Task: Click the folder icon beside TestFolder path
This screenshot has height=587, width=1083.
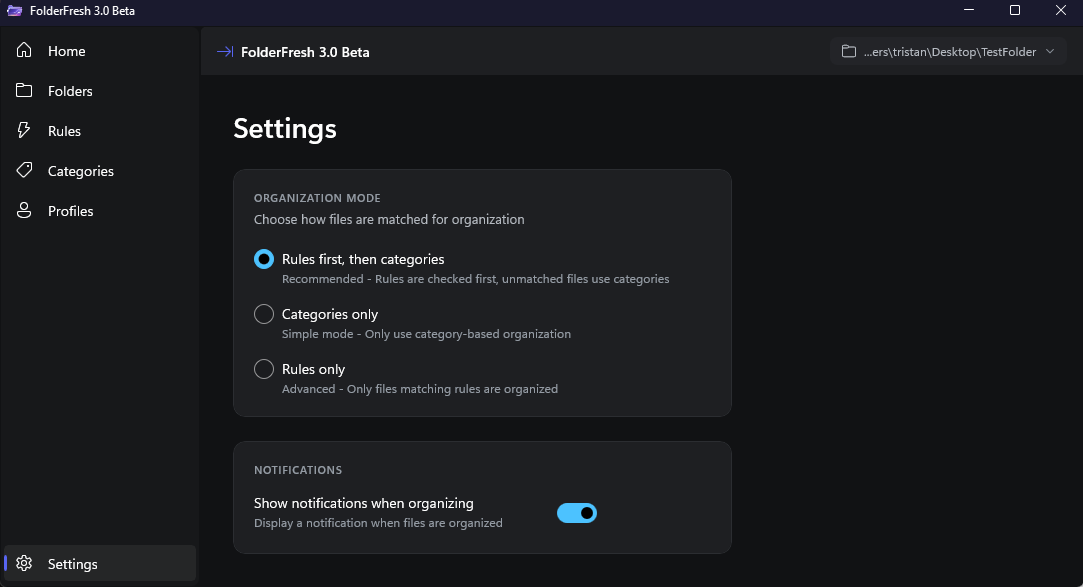Action: coord(849,51)
